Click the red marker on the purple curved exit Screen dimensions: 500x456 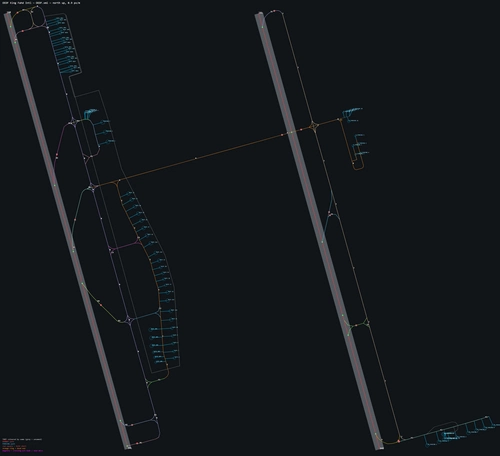[x=57, y=154]
